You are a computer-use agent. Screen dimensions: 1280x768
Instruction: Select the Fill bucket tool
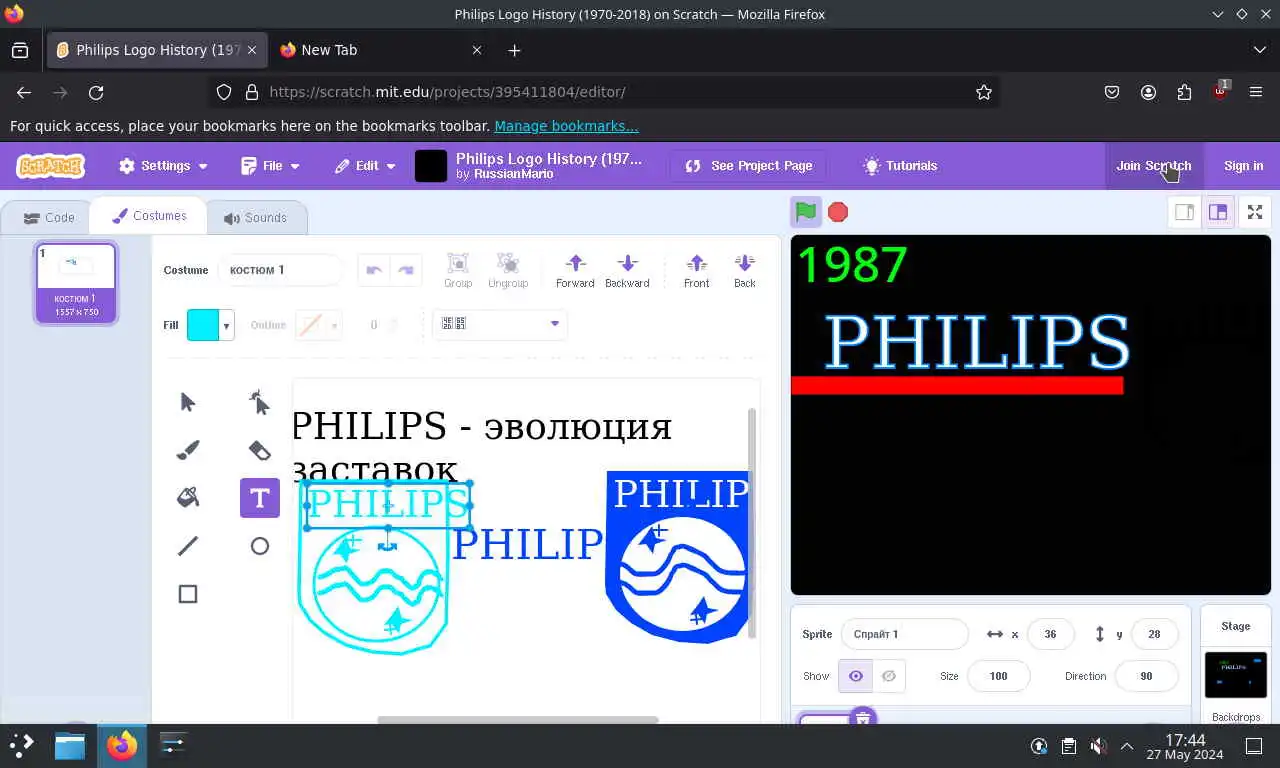click(188, 498)
